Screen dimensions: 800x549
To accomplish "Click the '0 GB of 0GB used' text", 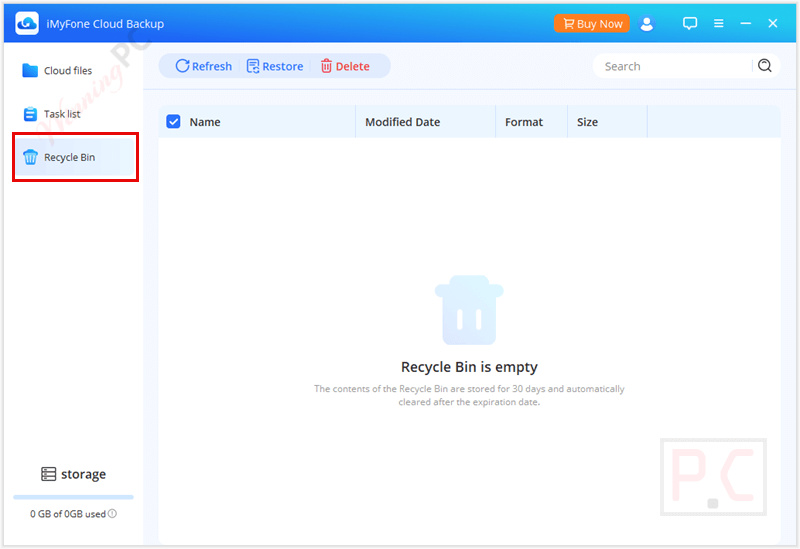I will (68, 514).
